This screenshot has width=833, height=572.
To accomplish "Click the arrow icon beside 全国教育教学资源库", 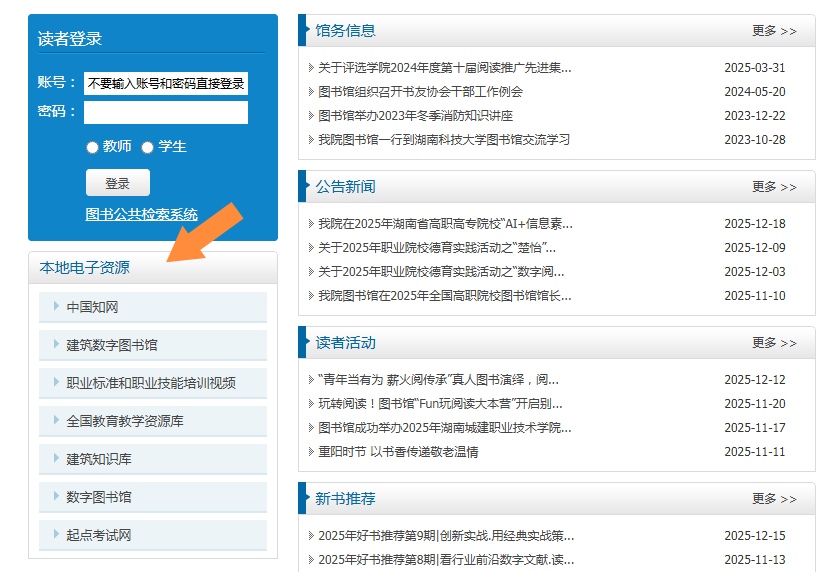I will [x=56, y=421].
